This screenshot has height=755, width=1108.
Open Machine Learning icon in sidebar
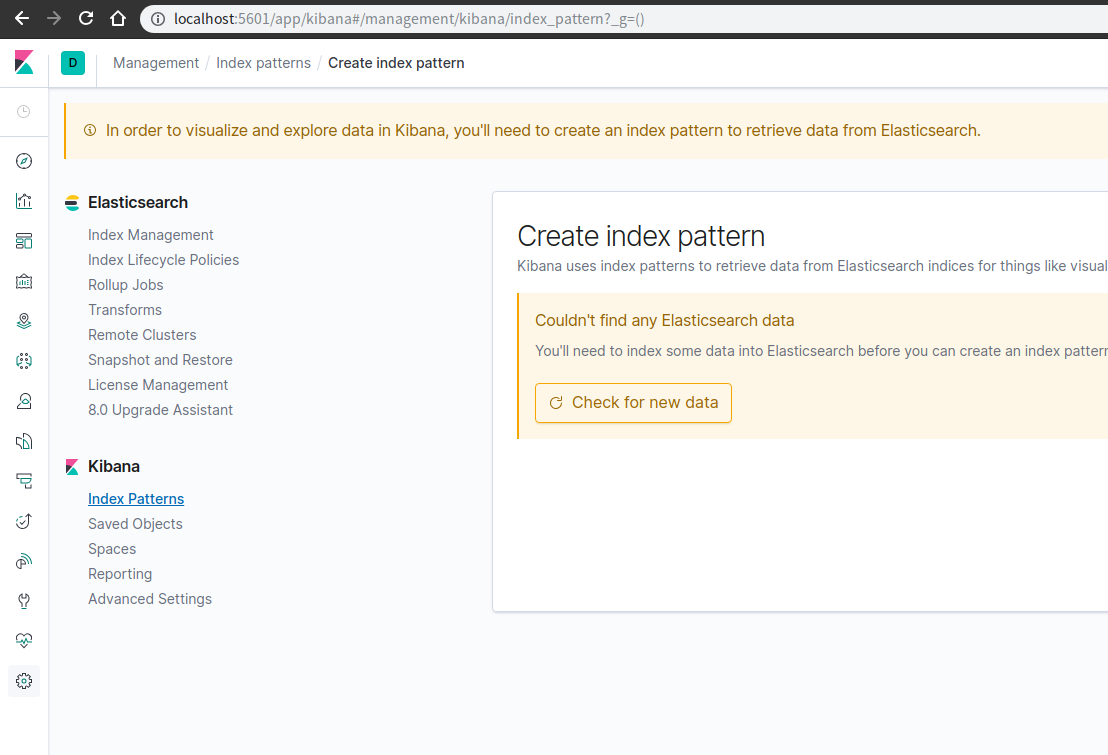pos(24,361)
